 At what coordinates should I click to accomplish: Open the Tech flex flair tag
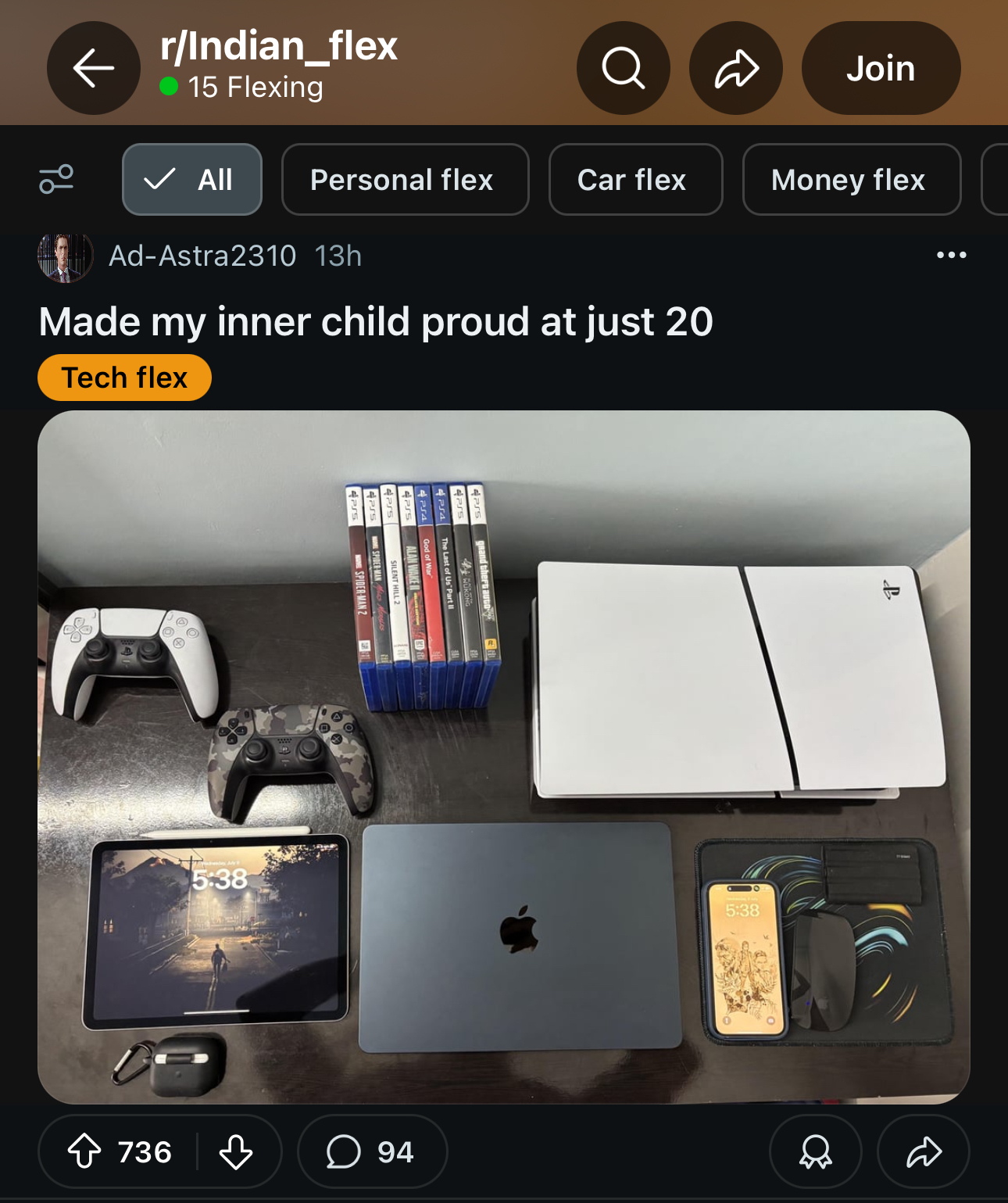(124, 378)
